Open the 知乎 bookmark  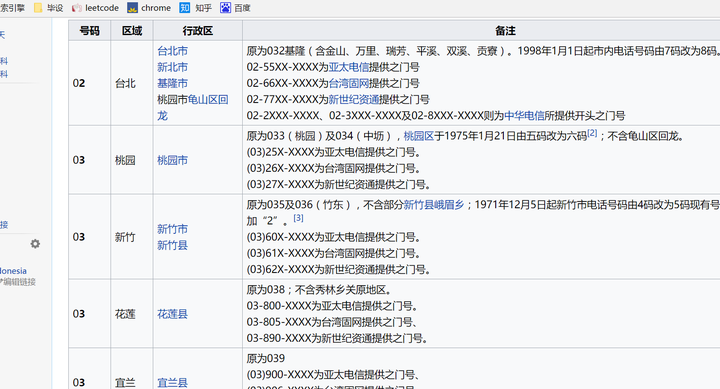pyautogui.click(x=196, y=8)
